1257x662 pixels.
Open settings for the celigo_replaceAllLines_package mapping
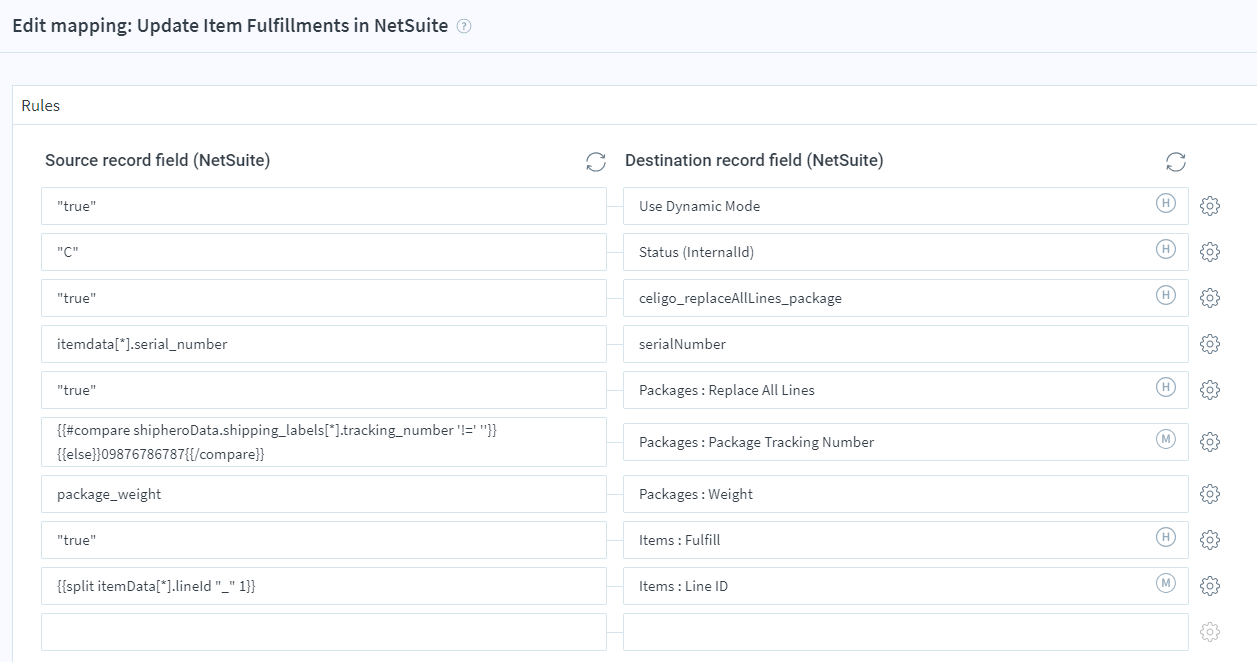1210,297
